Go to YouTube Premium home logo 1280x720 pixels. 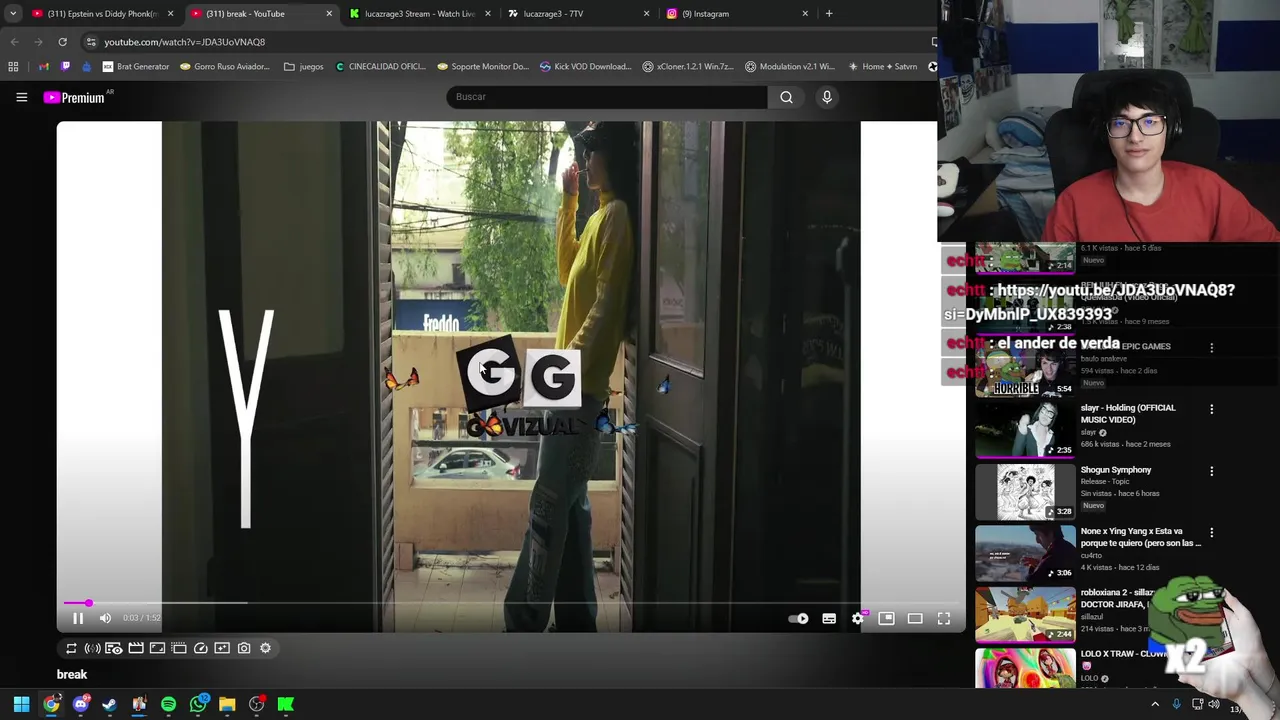(x=74, y=97)
